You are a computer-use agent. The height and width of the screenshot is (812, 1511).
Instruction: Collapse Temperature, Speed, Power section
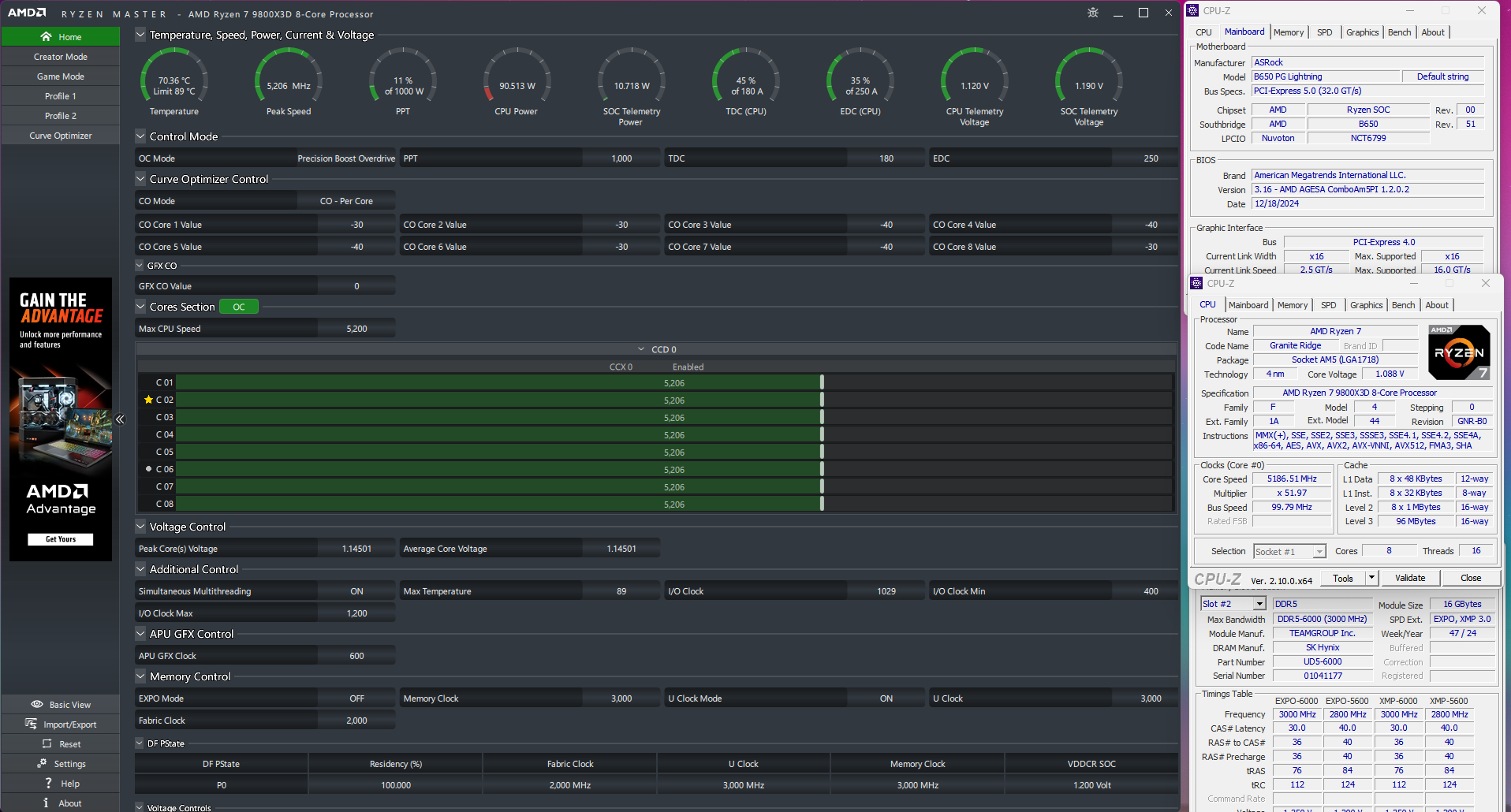pos(140,35)
